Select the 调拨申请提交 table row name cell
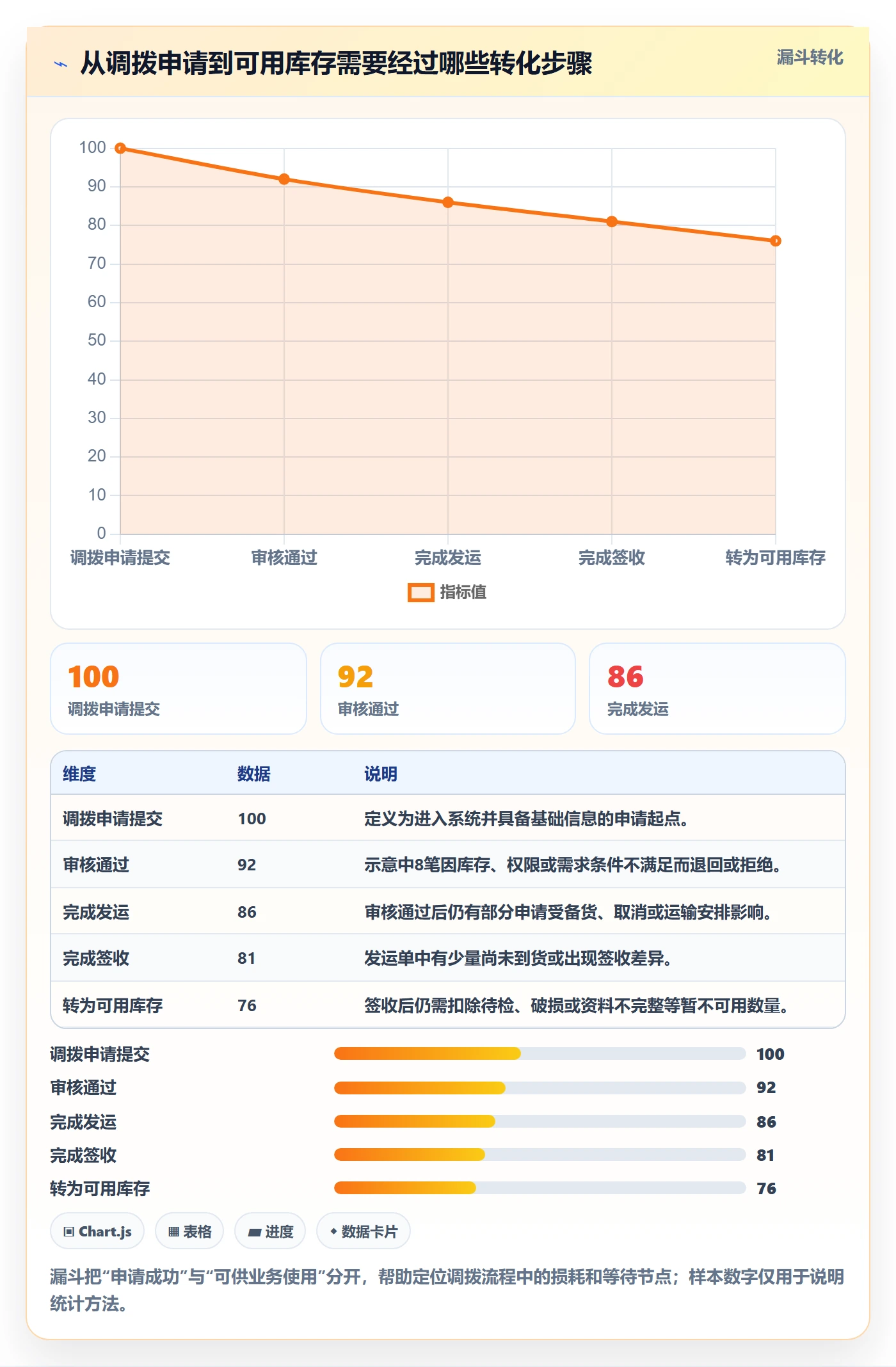The image size is (896, 1367). point(113,819)
